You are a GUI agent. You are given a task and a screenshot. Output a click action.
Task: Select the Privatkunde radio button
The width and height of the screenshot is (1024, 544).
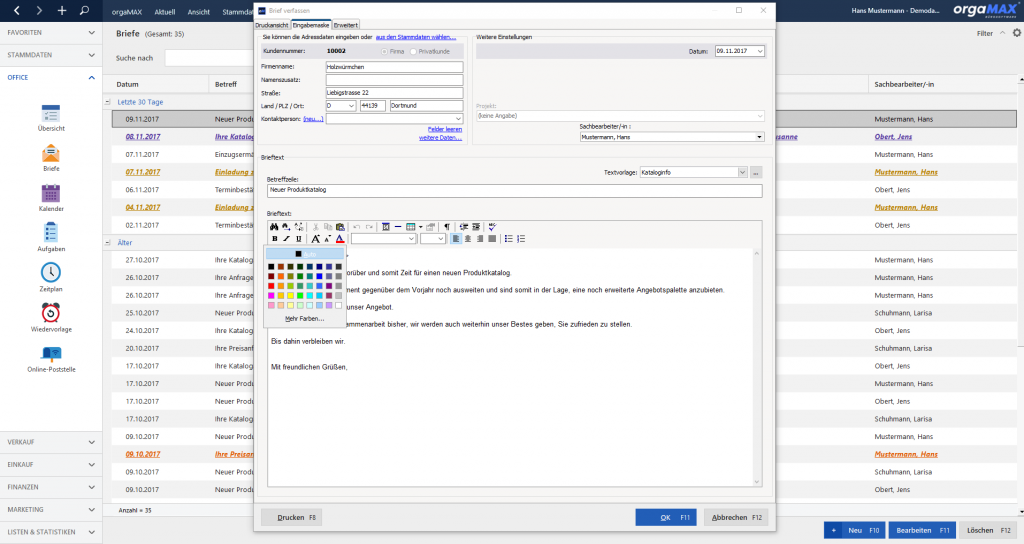[x=413, y=51]
